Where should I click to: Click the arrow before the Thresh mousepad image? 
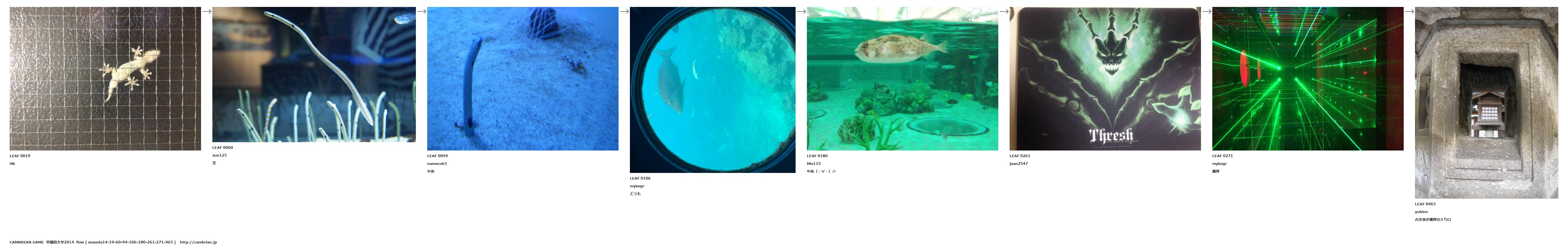(x=1004, y=11)
